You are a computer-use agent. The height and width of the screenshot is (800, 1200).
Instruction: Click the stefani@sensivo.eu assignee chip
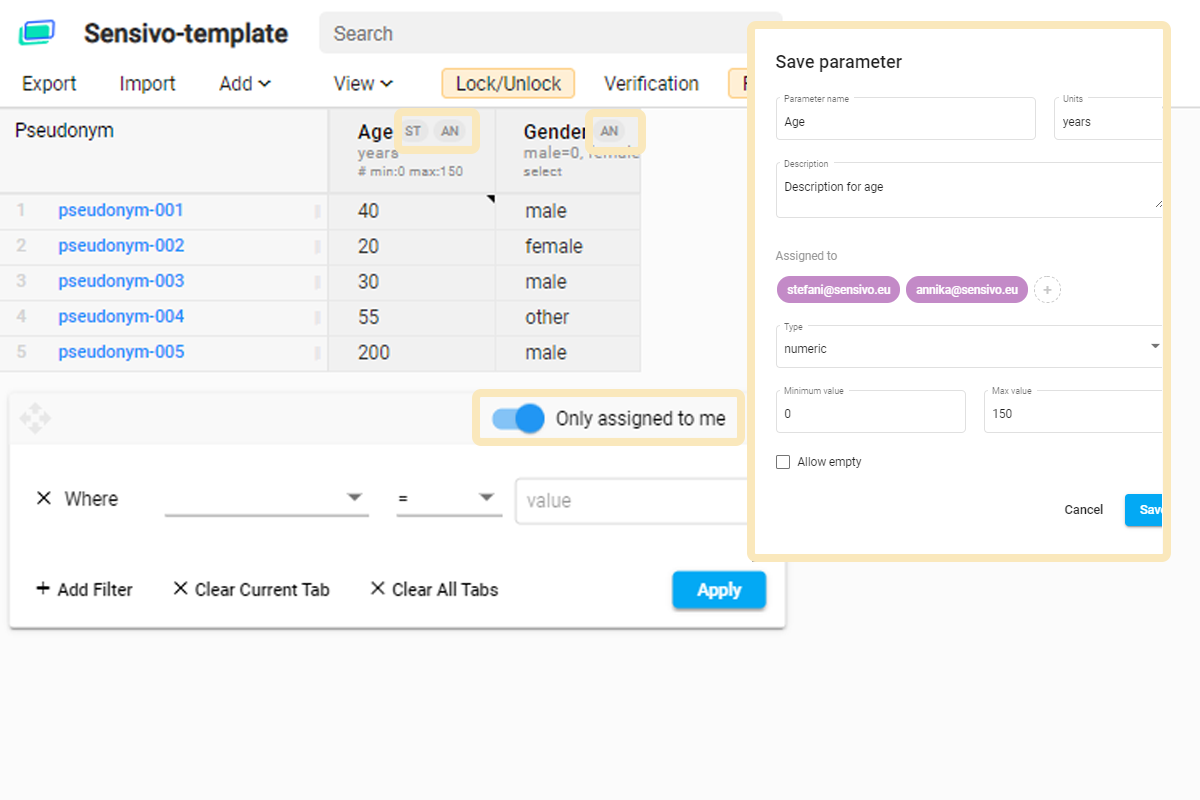point(838,290)
